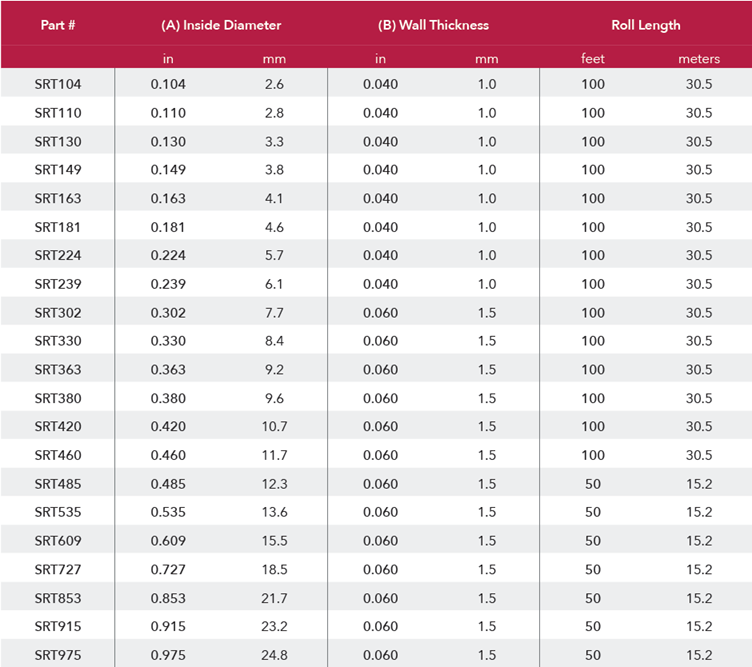Click the Part # column header
Image resolution: width=752 pixels, height=667 pixels.
pos(58,25)
